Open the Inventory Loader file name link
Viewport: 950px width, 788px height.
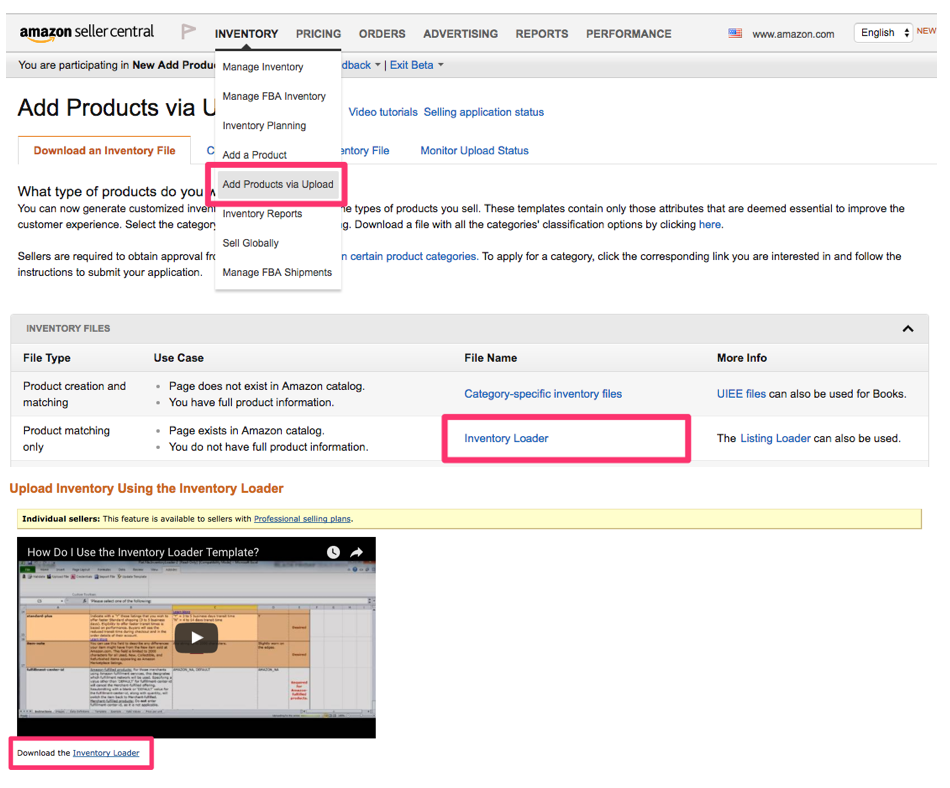pos(506,438)
